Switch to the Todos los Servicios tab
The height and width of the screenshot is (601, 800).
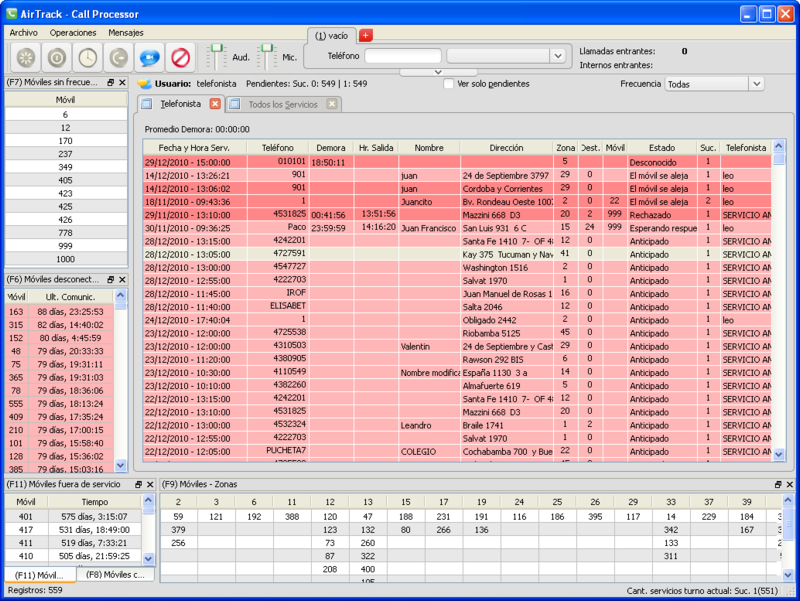click(x=283, y=104)
